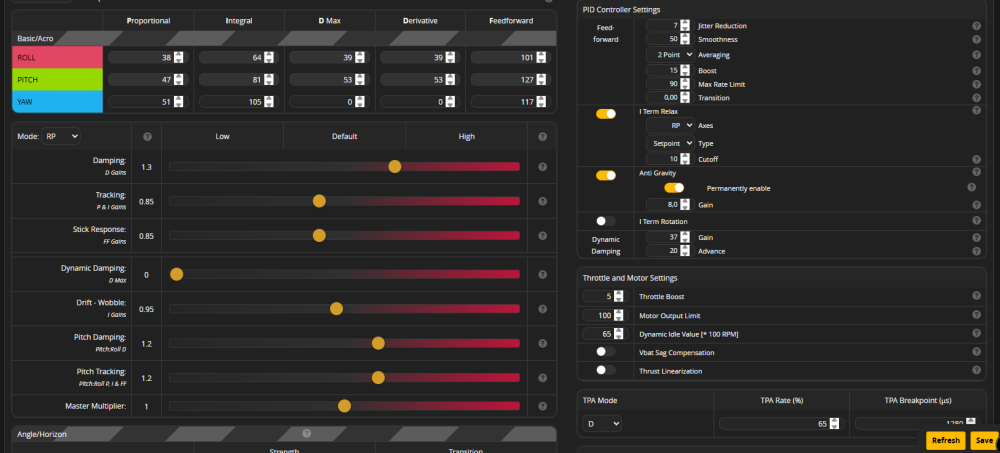Select the Angle/Horizon section header

pyautogui.click(x=42, y=434)
